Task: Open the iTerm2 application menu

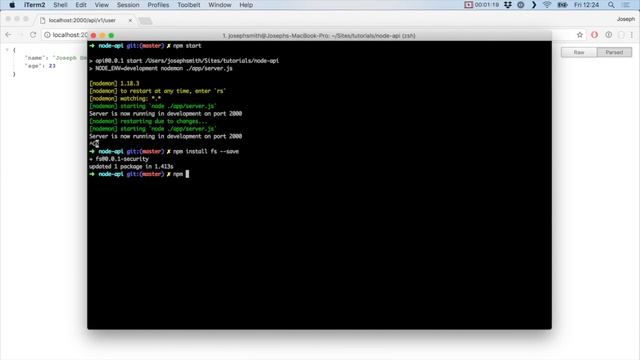Action: click(x=35, y=5)
